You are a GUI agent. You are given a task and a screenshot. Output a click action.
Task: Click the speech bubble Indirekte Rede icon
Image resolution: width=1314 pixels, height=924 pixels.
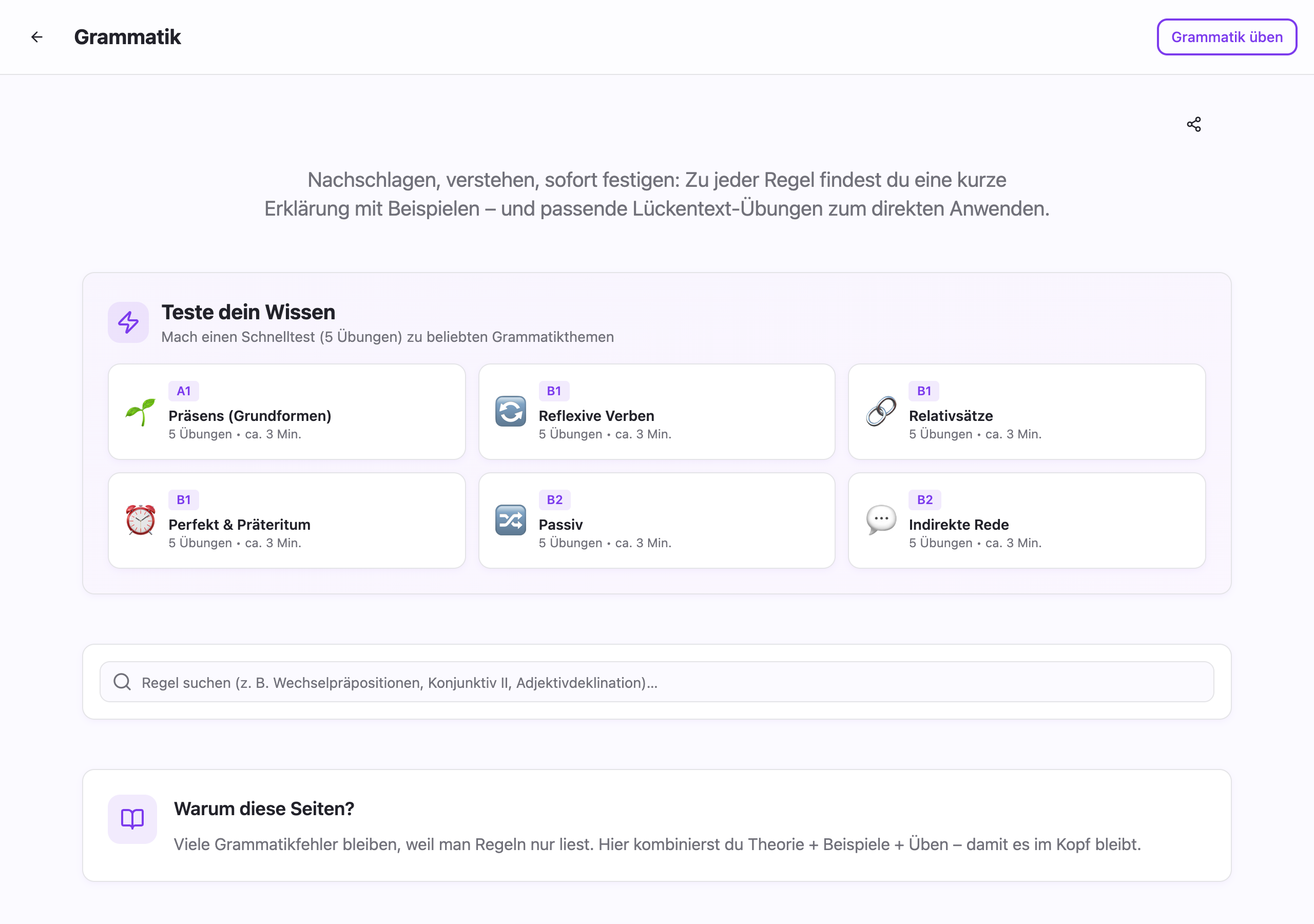[x=881, y=520]
